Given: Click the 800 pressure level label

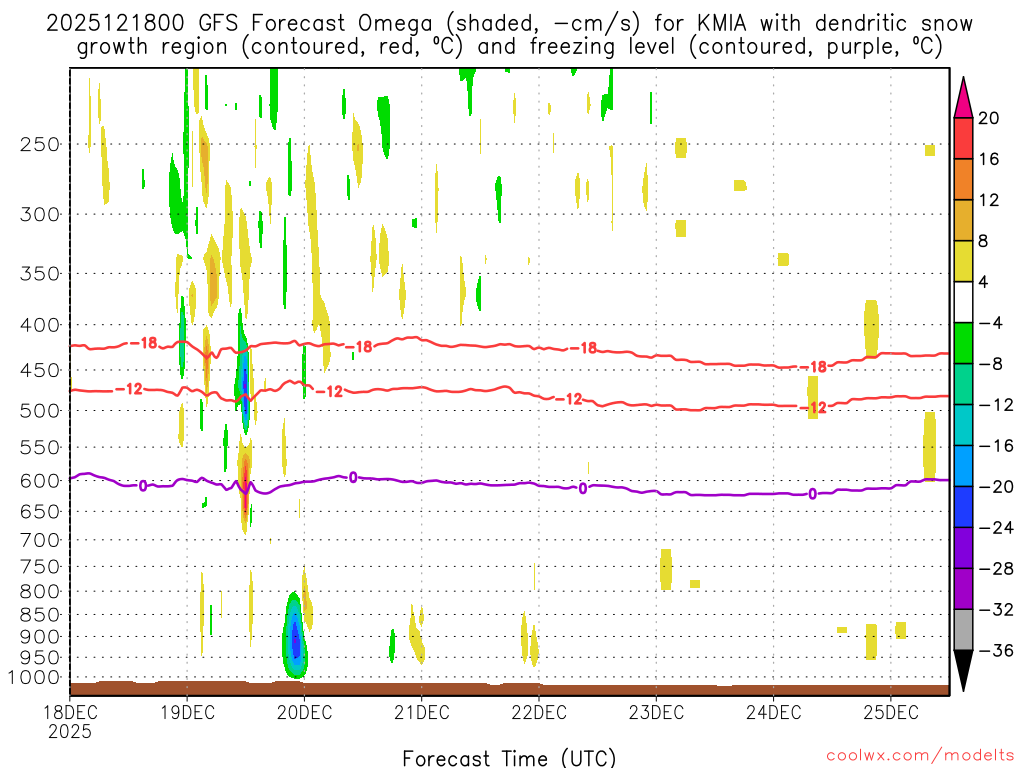Looking at the screenshot, I should pyautogui.click(x=40, y=591).
